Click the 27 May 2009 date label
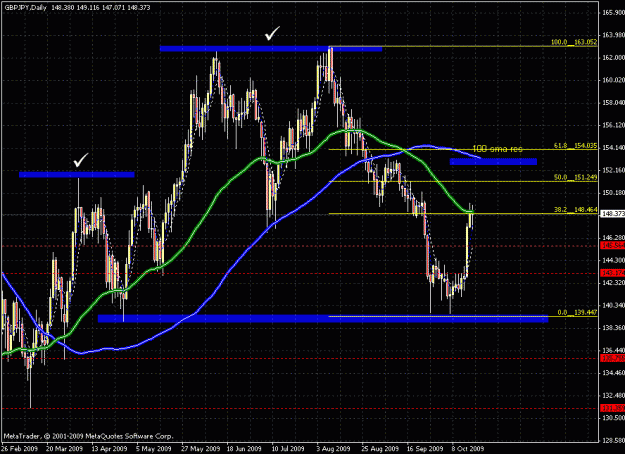 [200, 449]
